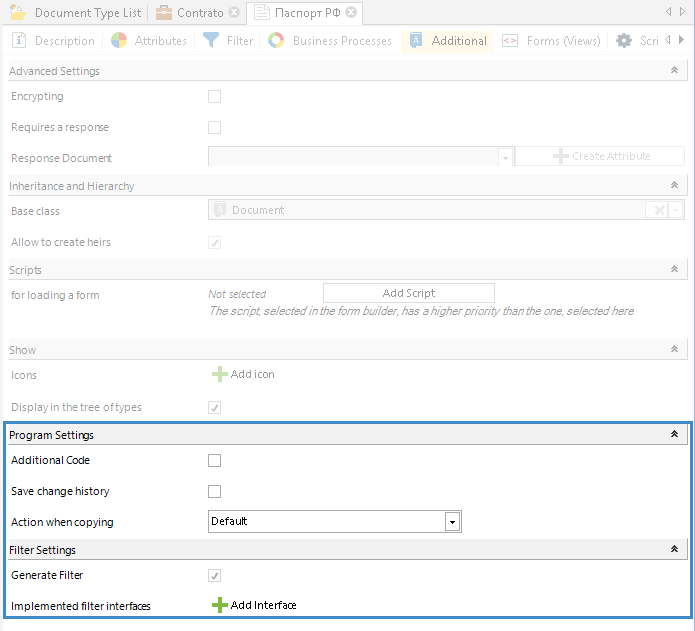
Task: Collapse the Filter Settings section
Action: pos(674,550)
